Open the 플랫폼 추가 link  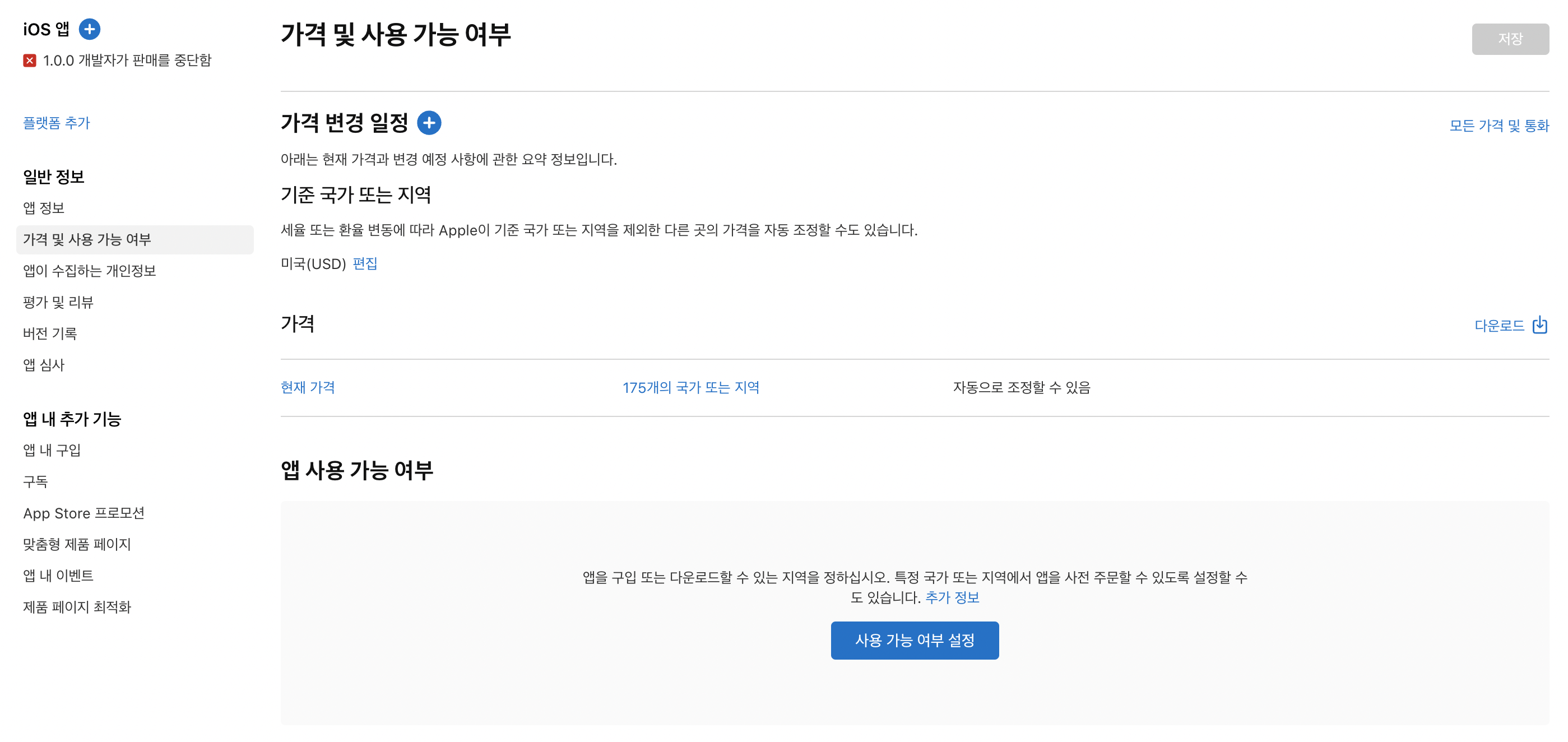click(x=56, y=123)
